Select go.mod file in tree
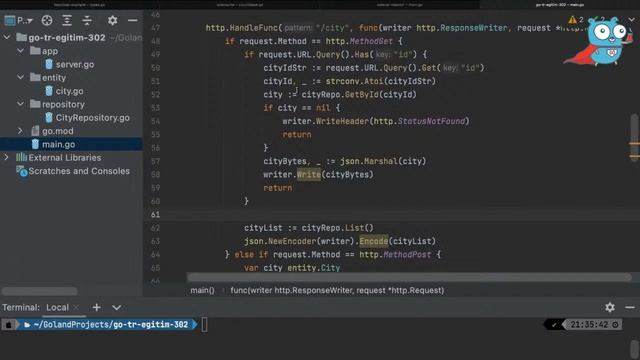 tap(58, 131)
